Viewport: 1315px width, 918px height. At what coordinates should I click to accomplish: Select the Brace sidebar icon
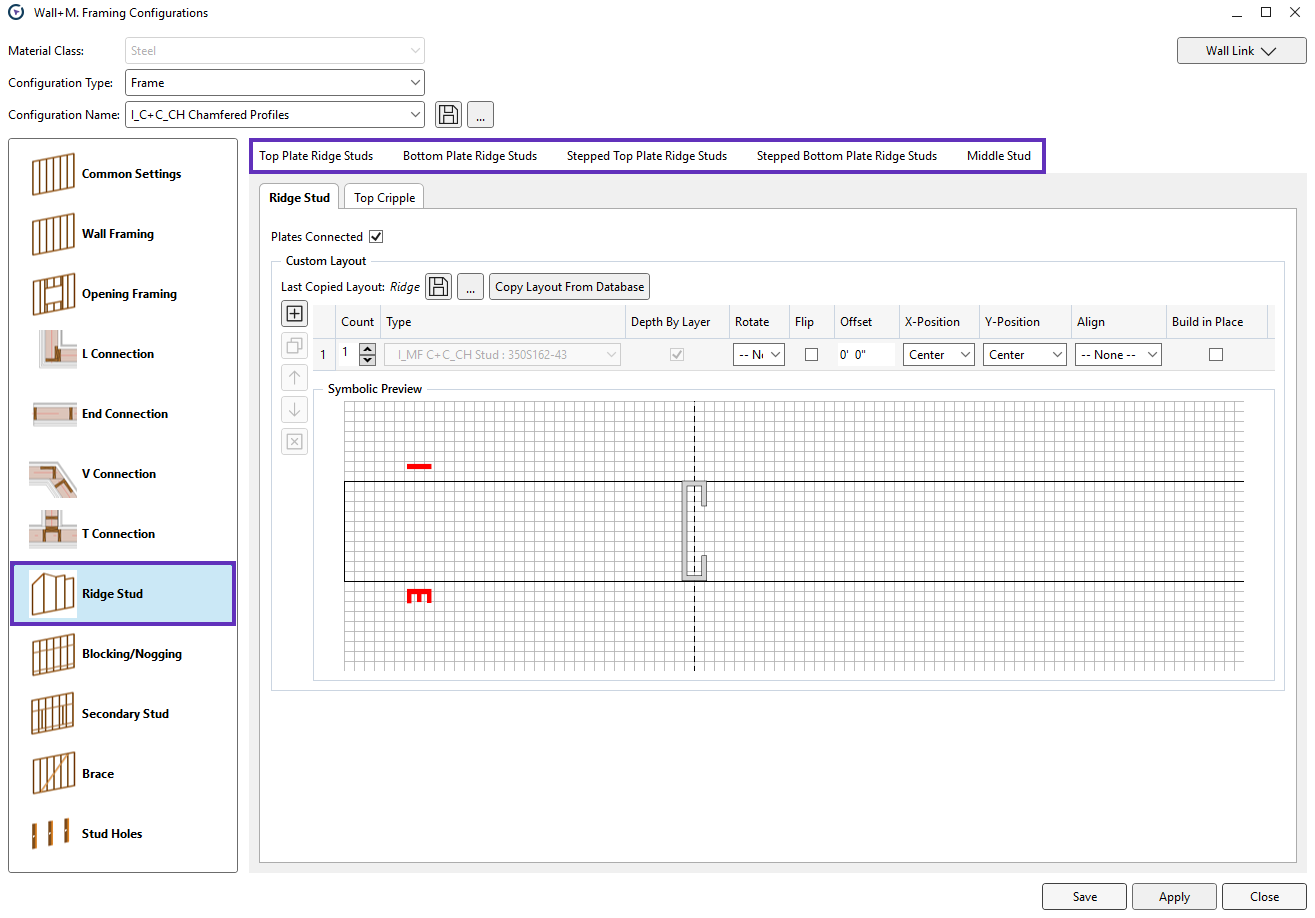click(x=53, y=774)
